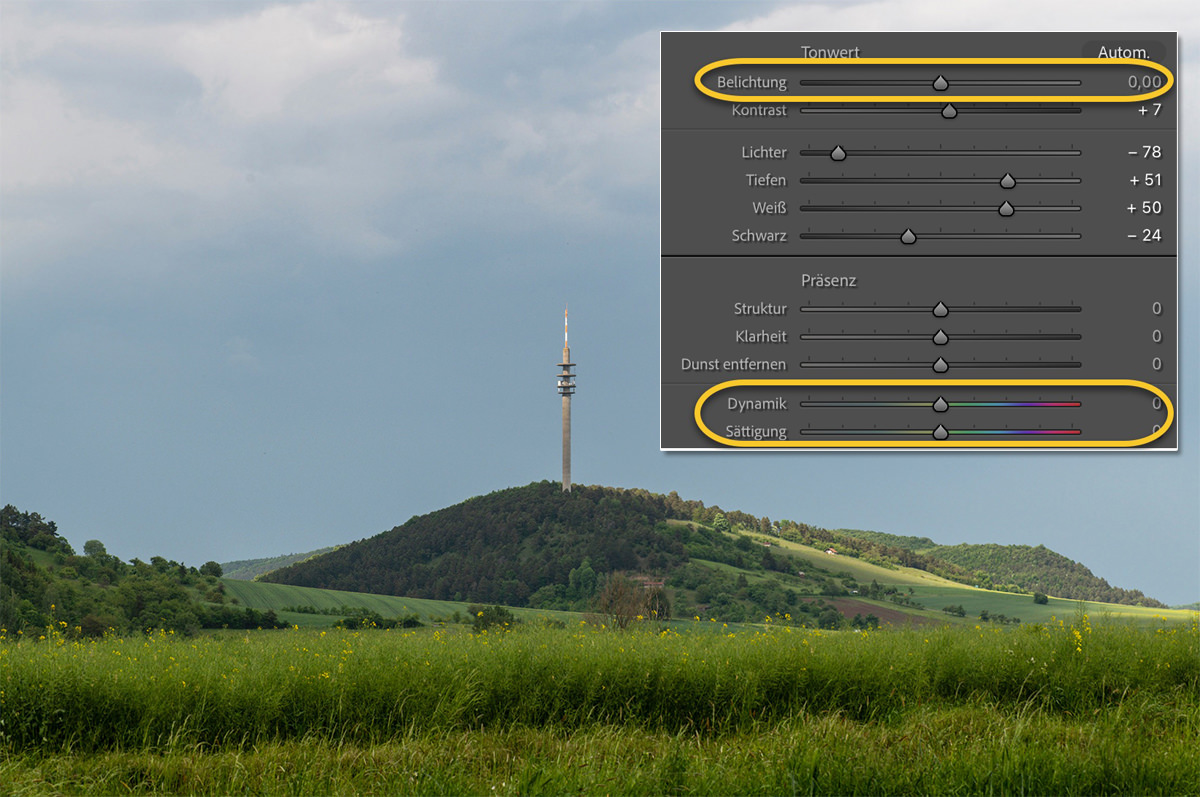Click the Tiefen label
The height and width of the screenshot is (797, 1200).
(766, 180)
